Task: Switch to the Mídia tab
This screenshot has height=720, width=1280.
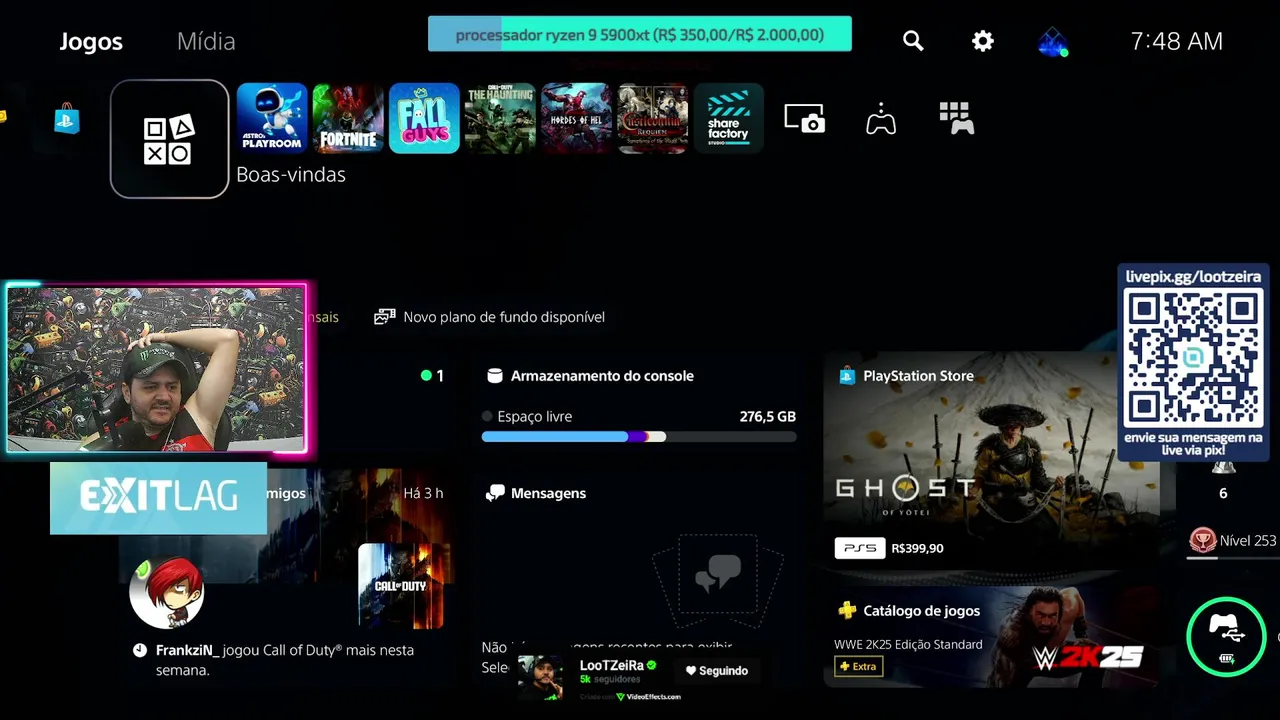Action: pyautogui.click(x=206, y=41)
